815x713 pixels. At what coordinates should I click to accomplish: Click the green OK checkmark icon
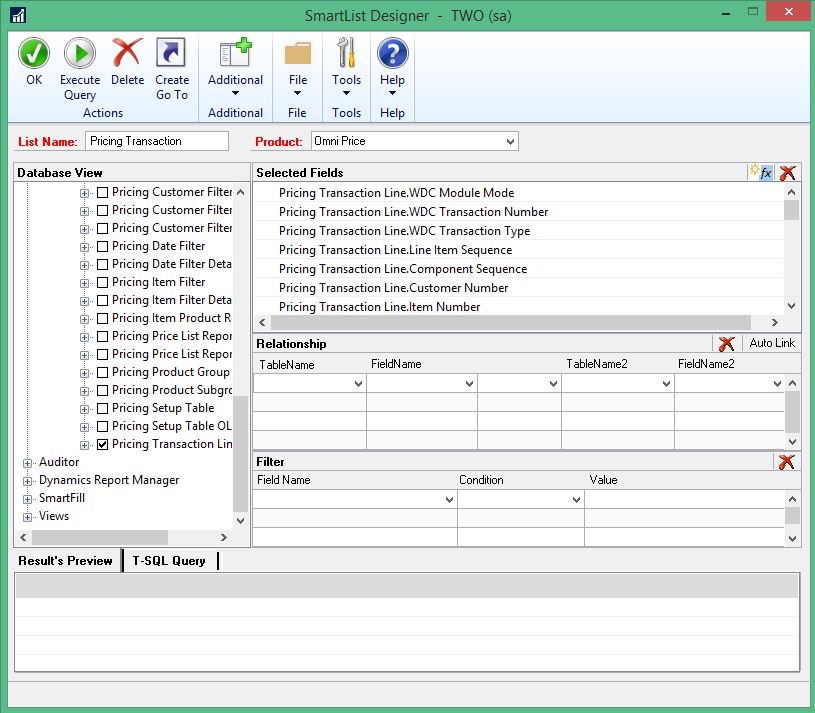pyautogui.click(x=34, y=53)
